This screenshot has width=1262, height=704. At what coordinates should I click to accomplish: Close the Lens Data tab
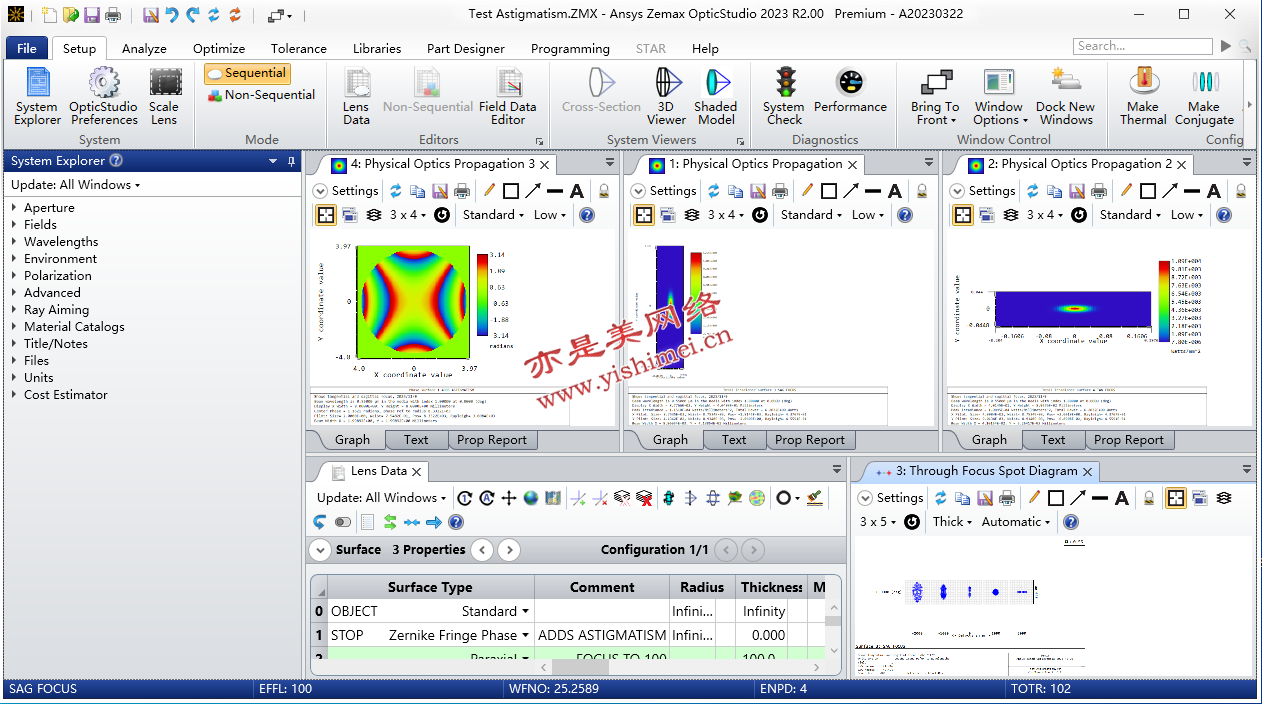[x=417, y=472]
